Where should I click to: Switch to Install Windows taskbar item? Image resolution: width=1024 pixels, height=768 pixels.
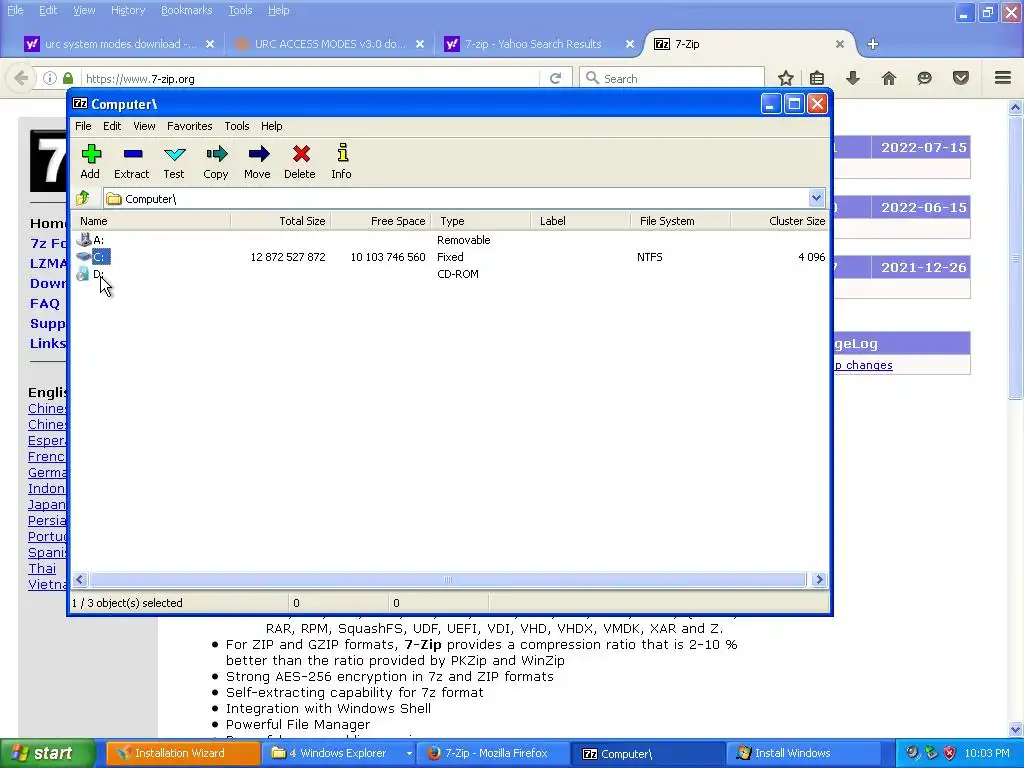coord(803,753)
